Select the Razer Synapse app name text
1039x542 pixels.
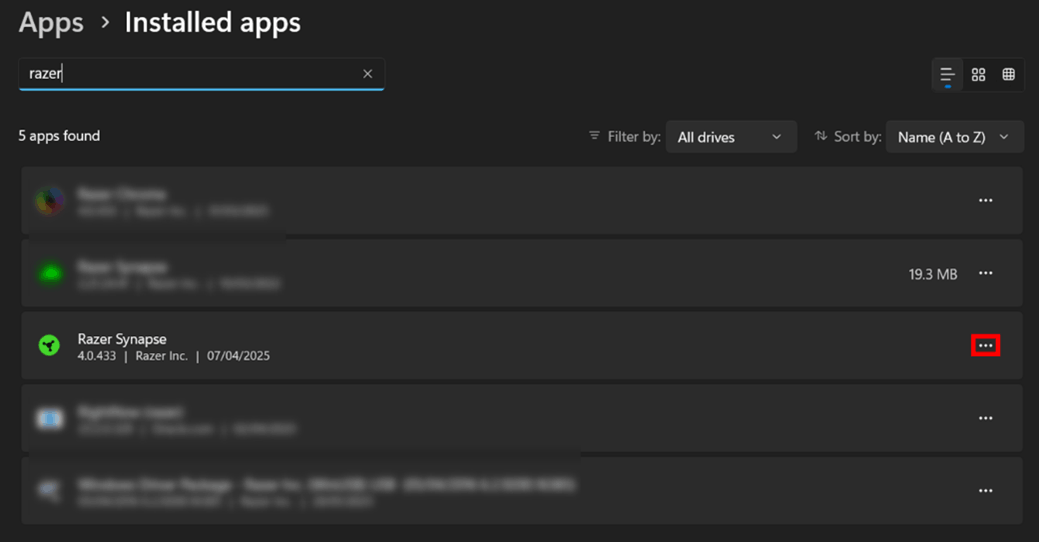click(122, 339)
